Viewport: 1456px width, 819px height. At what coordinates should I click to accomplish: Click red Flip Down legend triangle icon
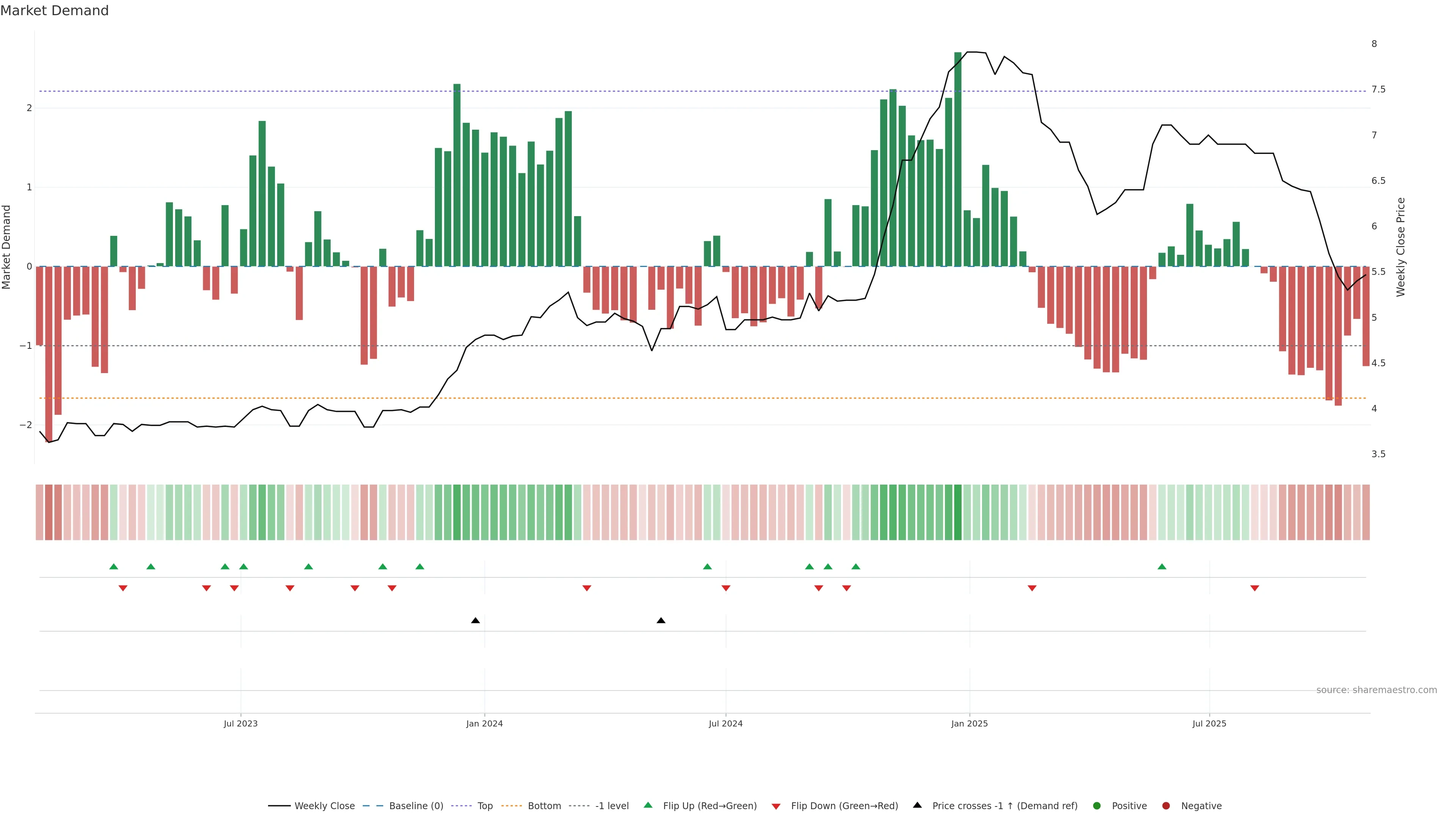(x=776, y=806)
